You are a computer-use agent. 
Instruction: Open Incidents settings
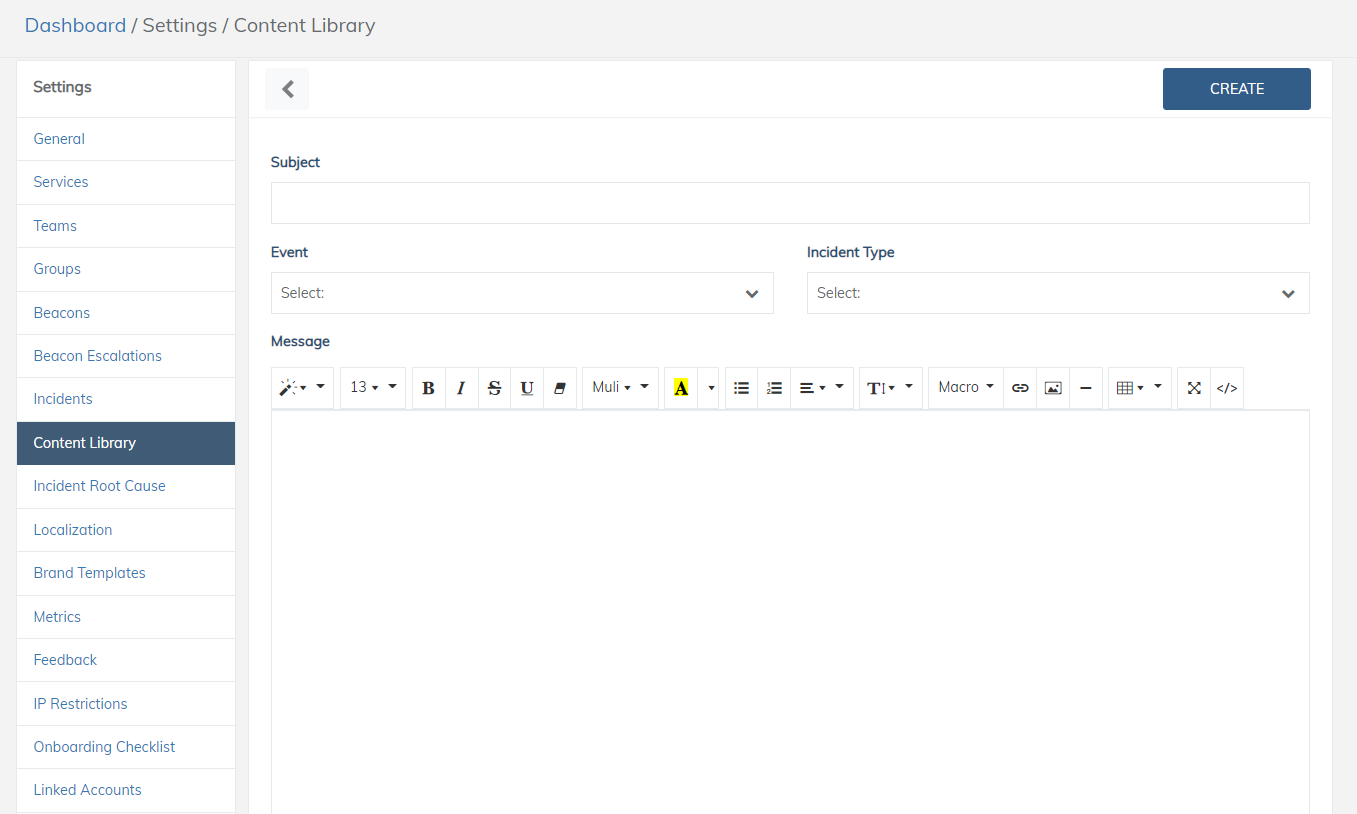(x=126, y=399)
